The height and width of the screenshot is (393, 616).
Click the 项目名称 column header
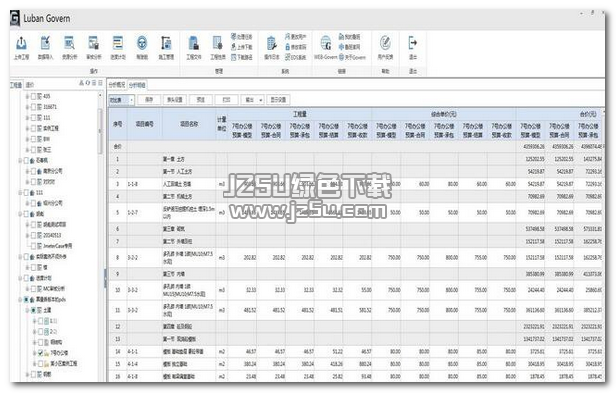tap(189, 124)
